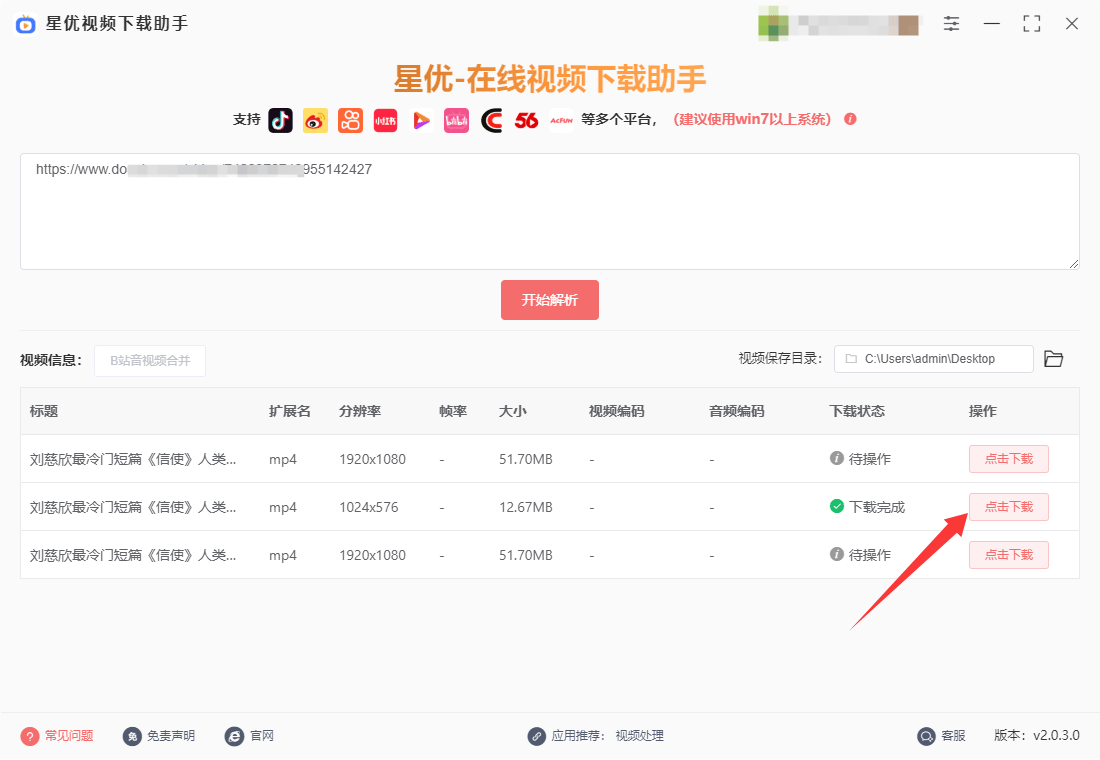
Task: Open folder browser for video save directory
Action: (1053, 358)
